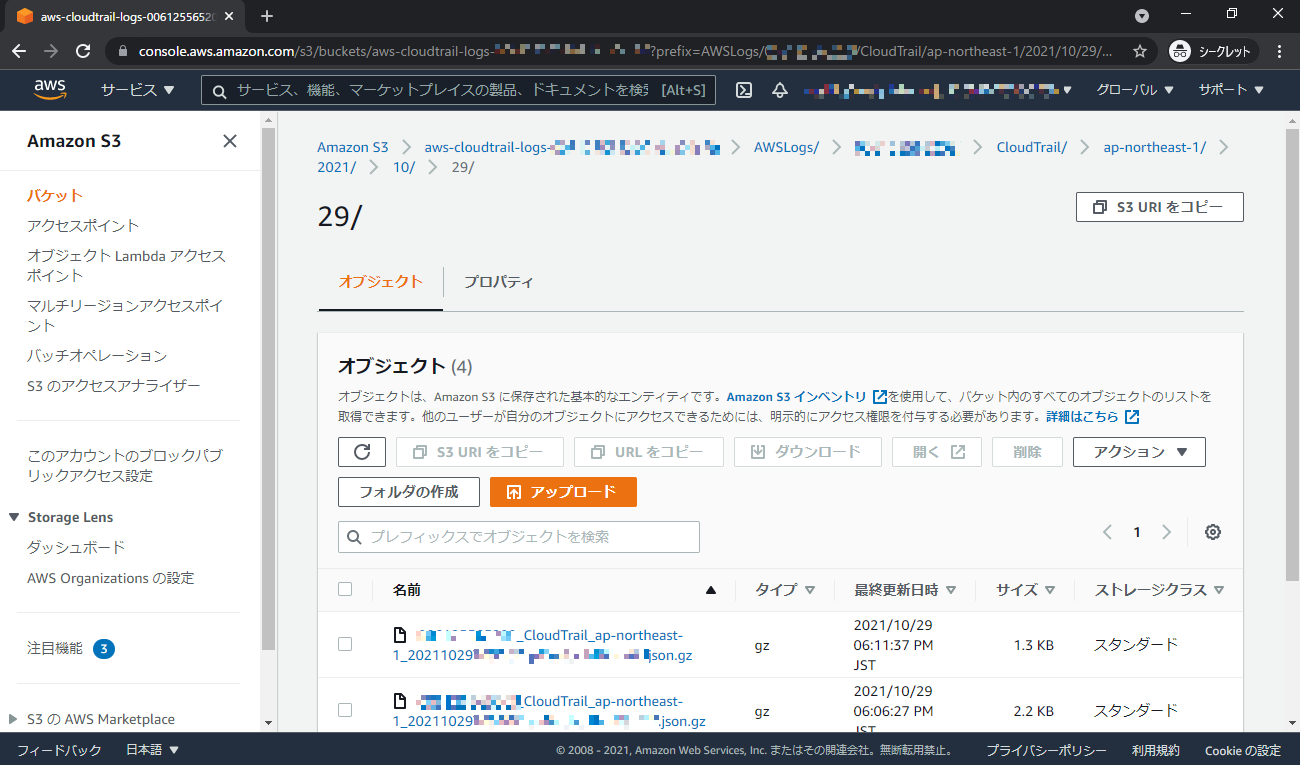
Task: Open プライバシーポリシー footer link
Action: (1046, 750)
